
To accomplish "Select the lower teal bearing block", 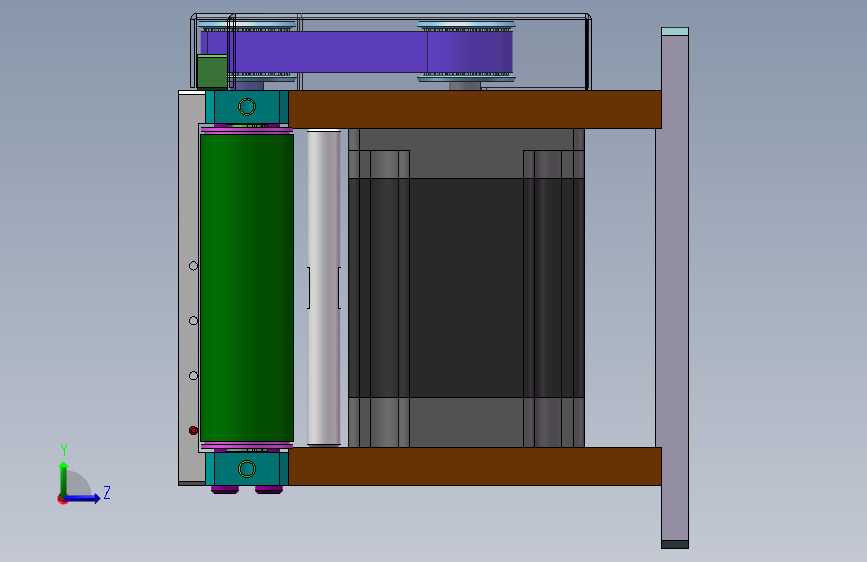I will (x=247, y=469).
